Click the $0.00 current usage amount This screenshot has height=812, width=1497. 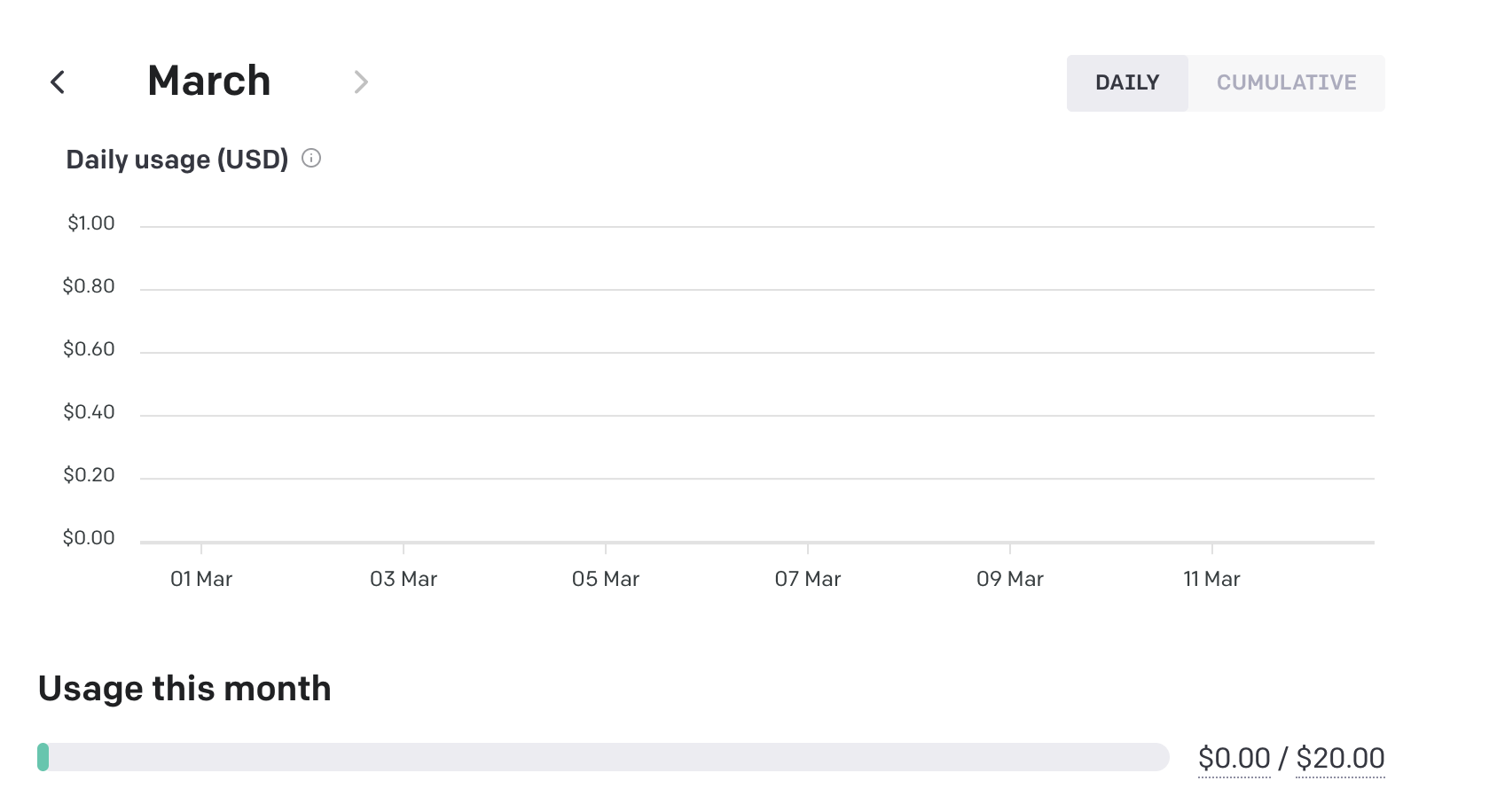point(1234,758)
